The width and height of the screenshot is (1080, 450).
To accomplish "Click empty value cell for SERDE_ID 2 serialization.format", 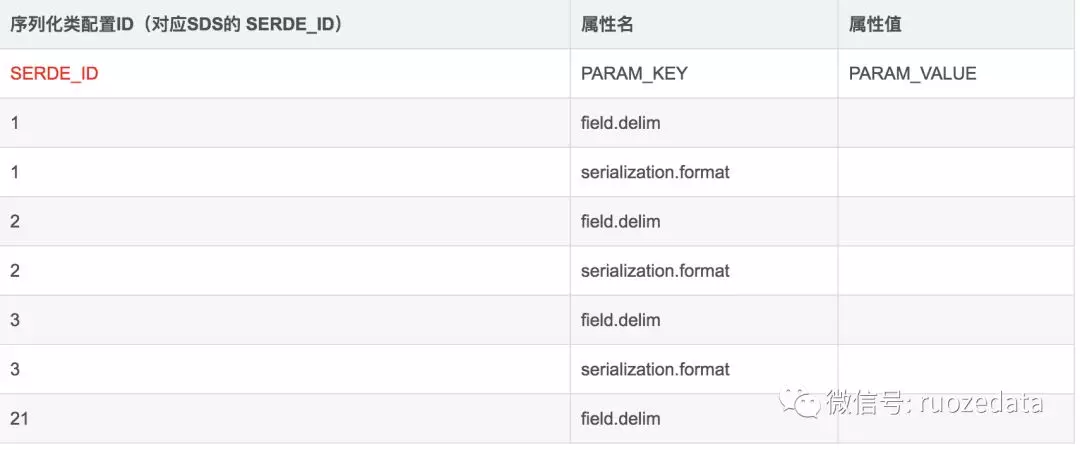I will click(957, 270).
